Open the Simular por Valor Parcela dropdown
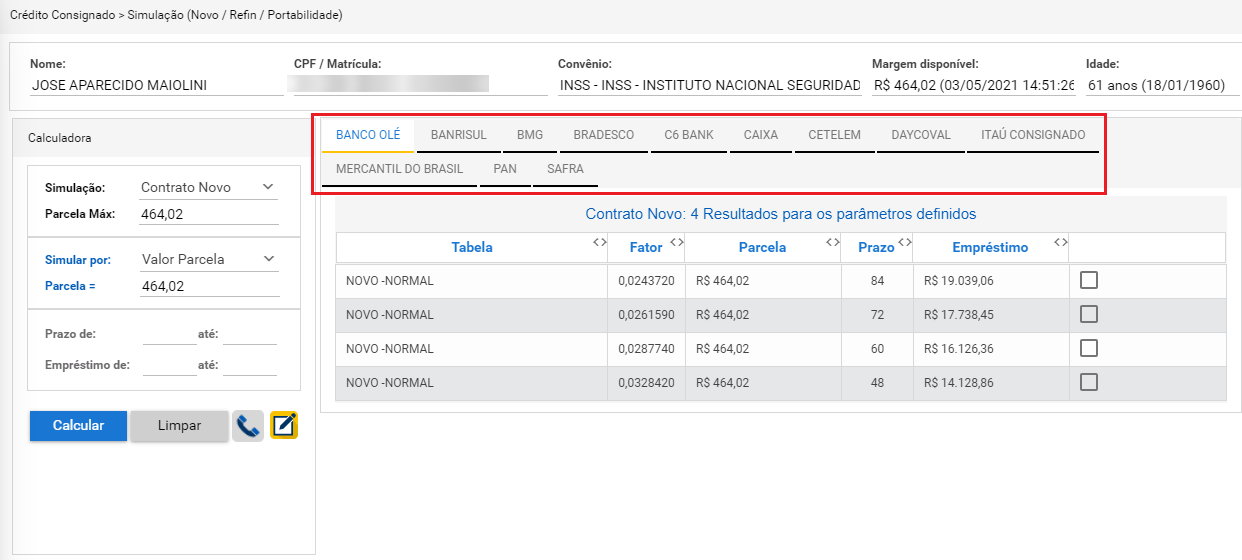Image resolution: width=1242 pixels, height=560 pixels. tap(209, 259)
